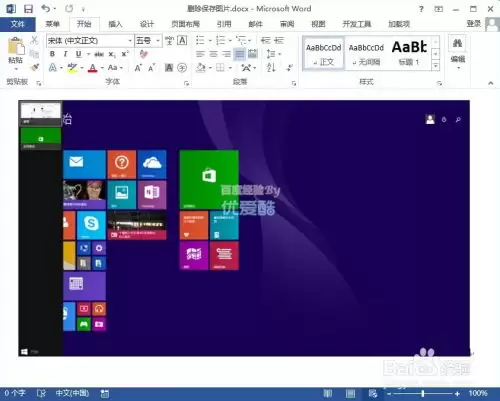Viewport: 500px width, 401px height.
Task: Center align the paragraph text
Action: 213,54
